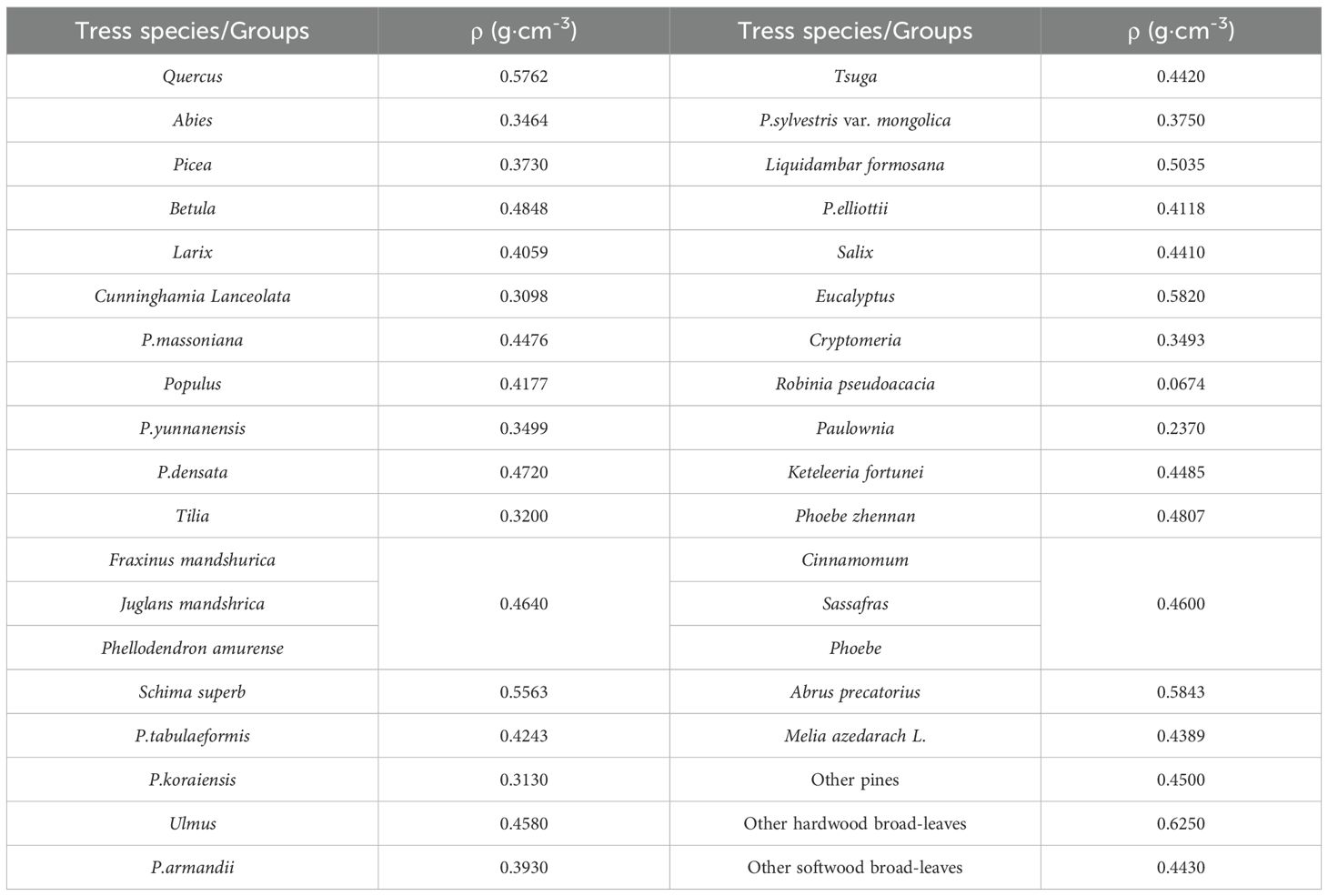
Task: Select the merged 0.4640 value cell
Action: pyautogui.click(x=524, y=604)
